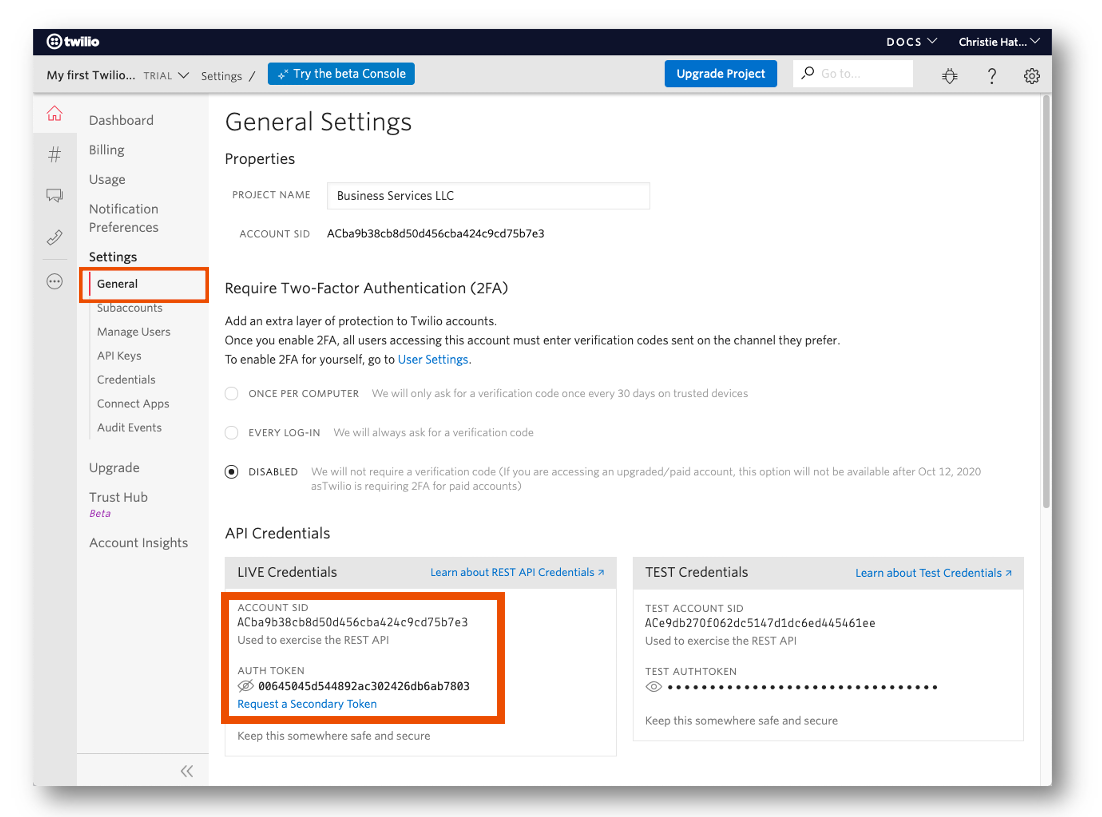This screenshot has height=817, width=1102.
Task: Open Learn about REST API Credentials link
Action: [517, 572]
